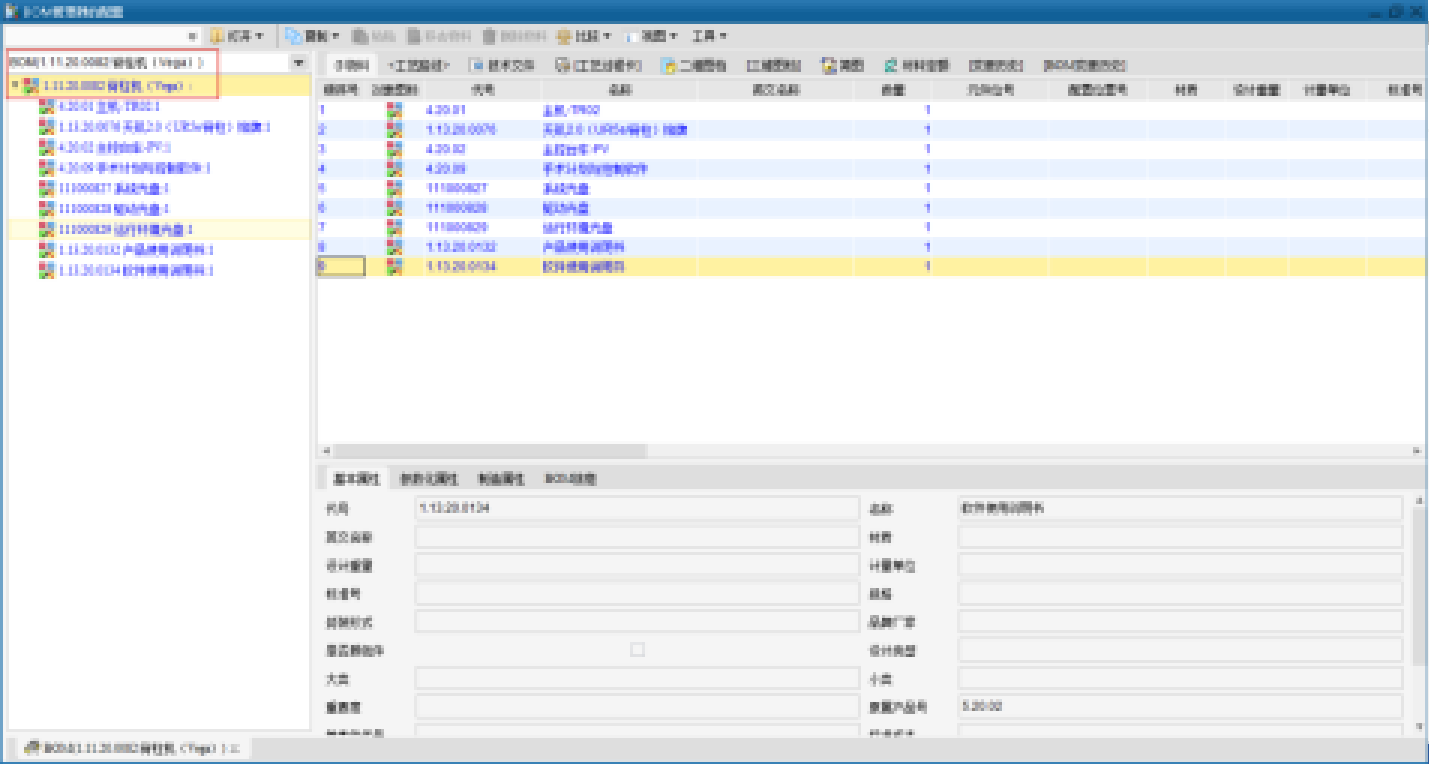This screenshot has width=1429, height=764.
Task: Switch to the BOM tab in properties panel
Action: tap(570, 479)
